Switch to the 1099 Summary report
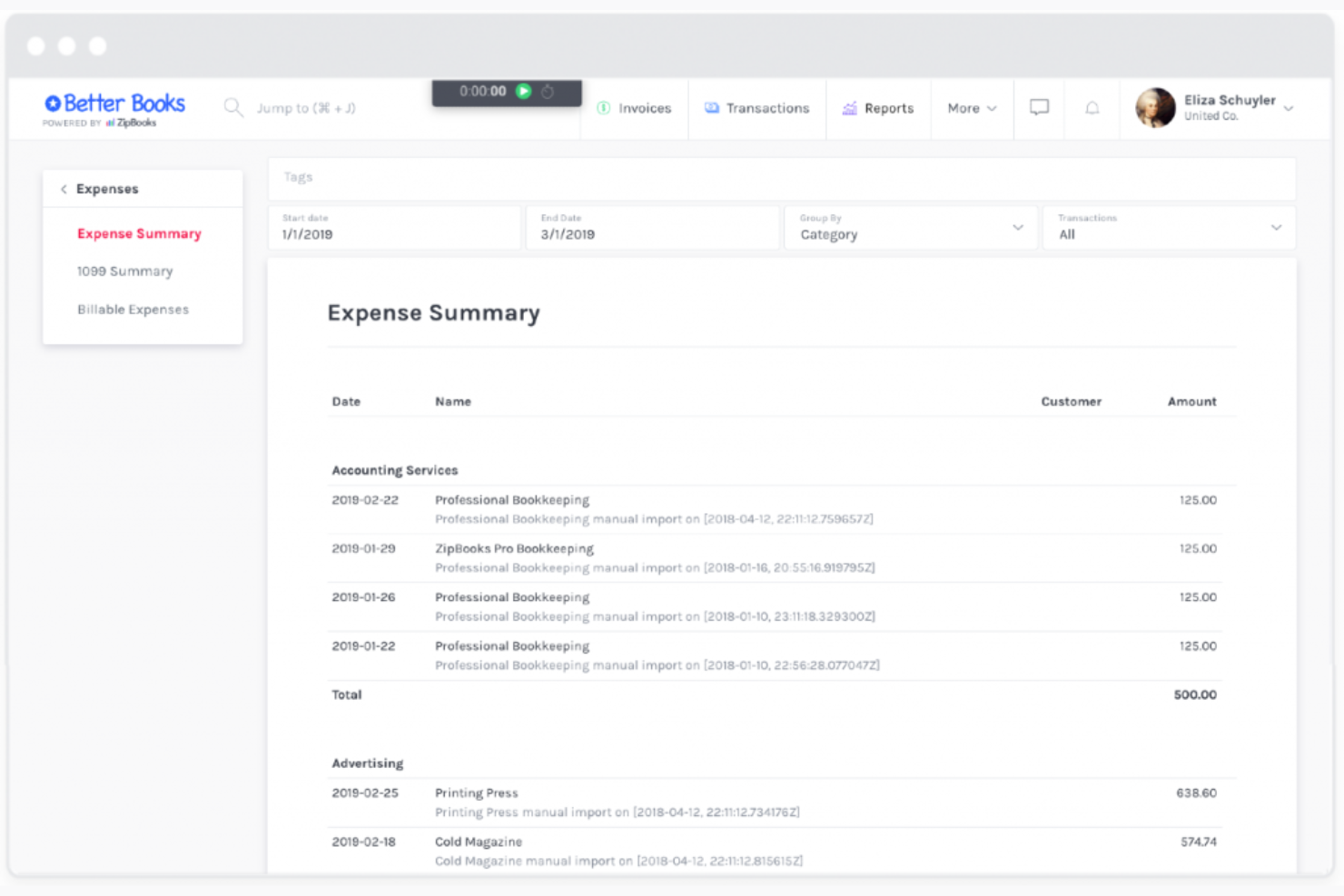The image size is (1344, 896). [x=125, y=271]
